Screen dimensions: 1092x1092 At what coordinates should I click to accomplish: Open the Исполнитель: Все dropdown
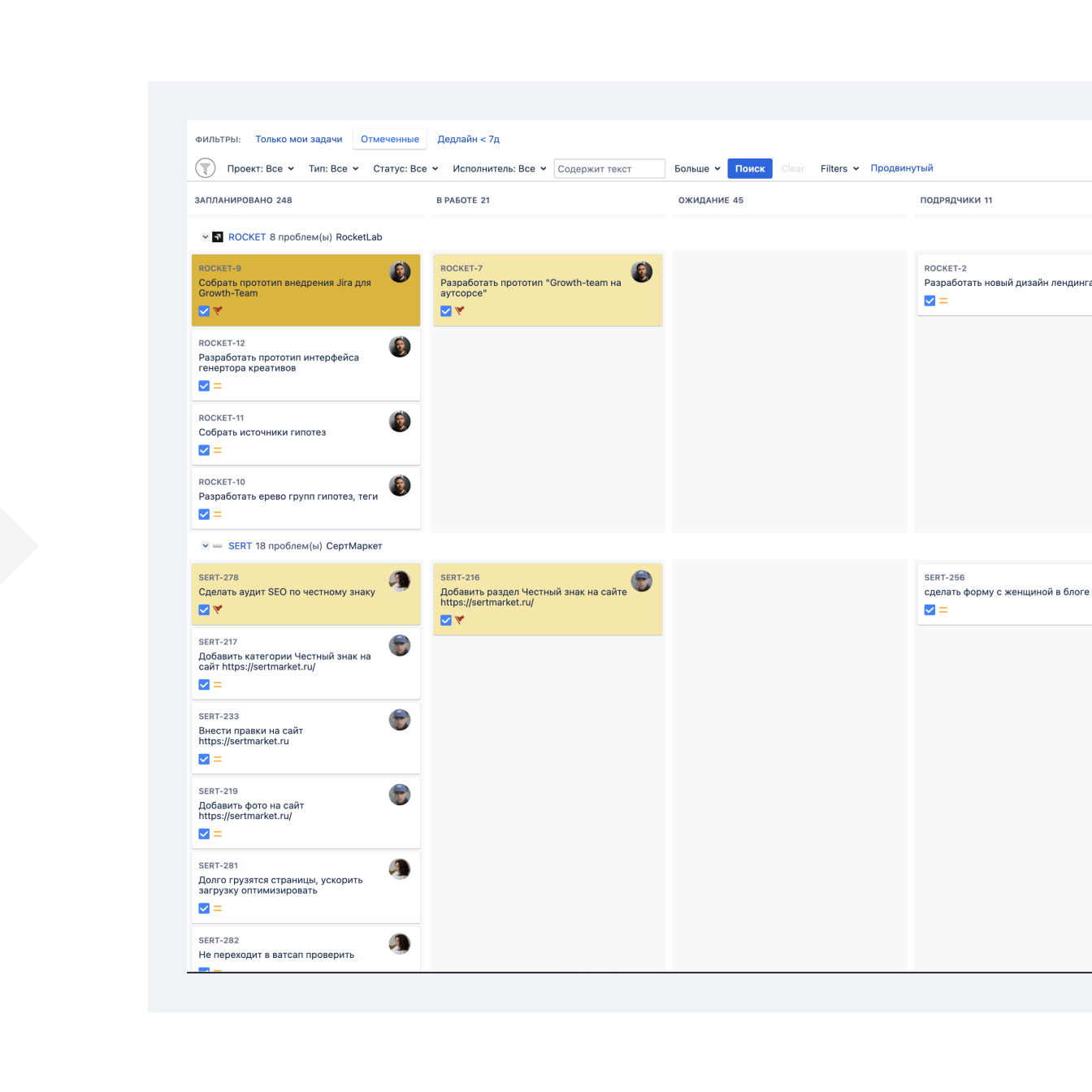(499, 169)
